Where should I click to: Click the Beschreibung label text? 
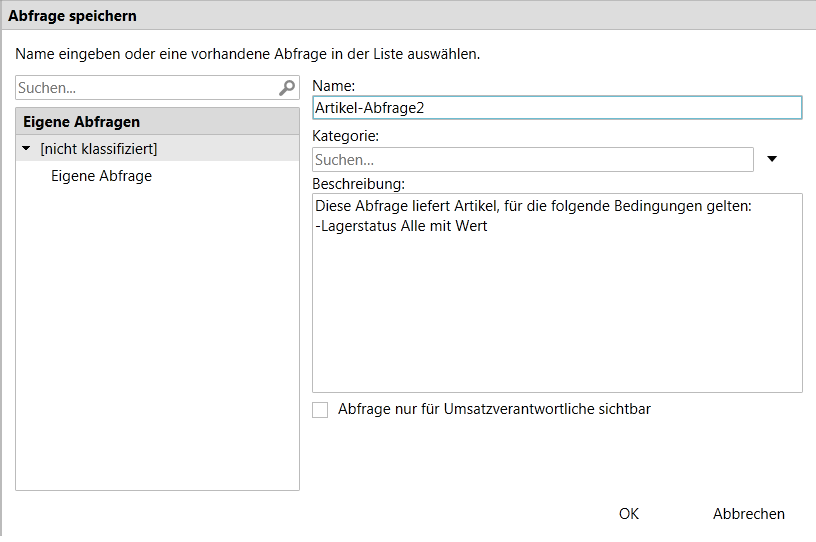tap(359, 184)
